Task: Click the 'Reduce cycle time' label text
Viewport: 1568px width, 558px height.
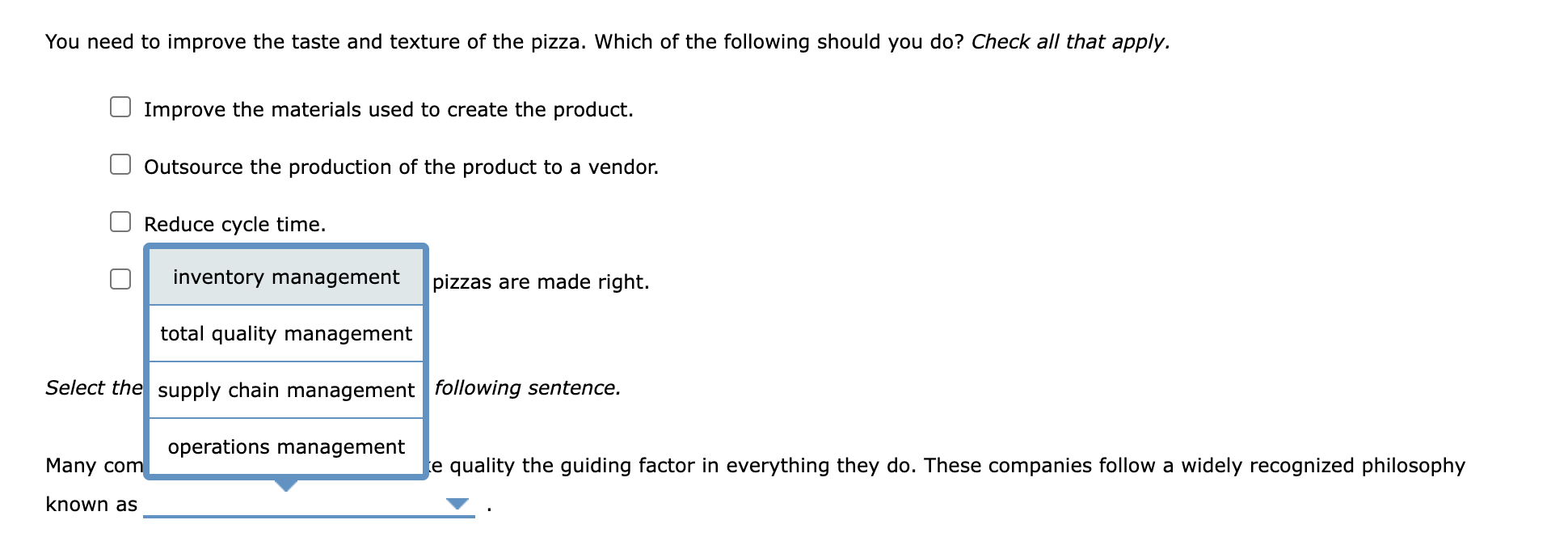Action: (x=234, y=224)
